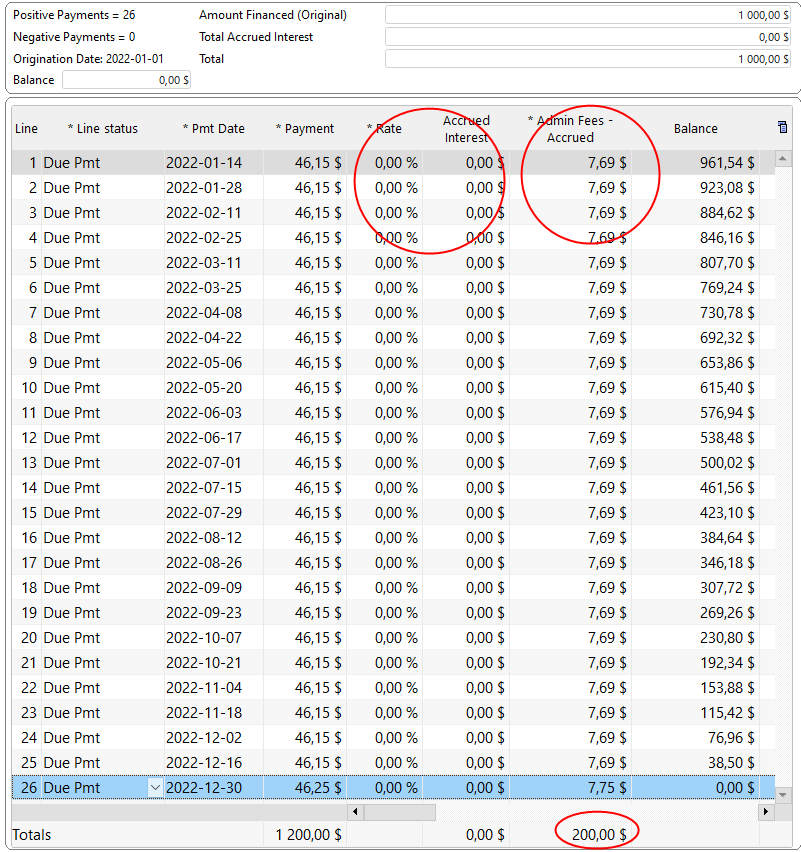The height and width of the screenshot is (852, 801).
Task: Select payment date 2022-11-18
Action: pos(204,713)
